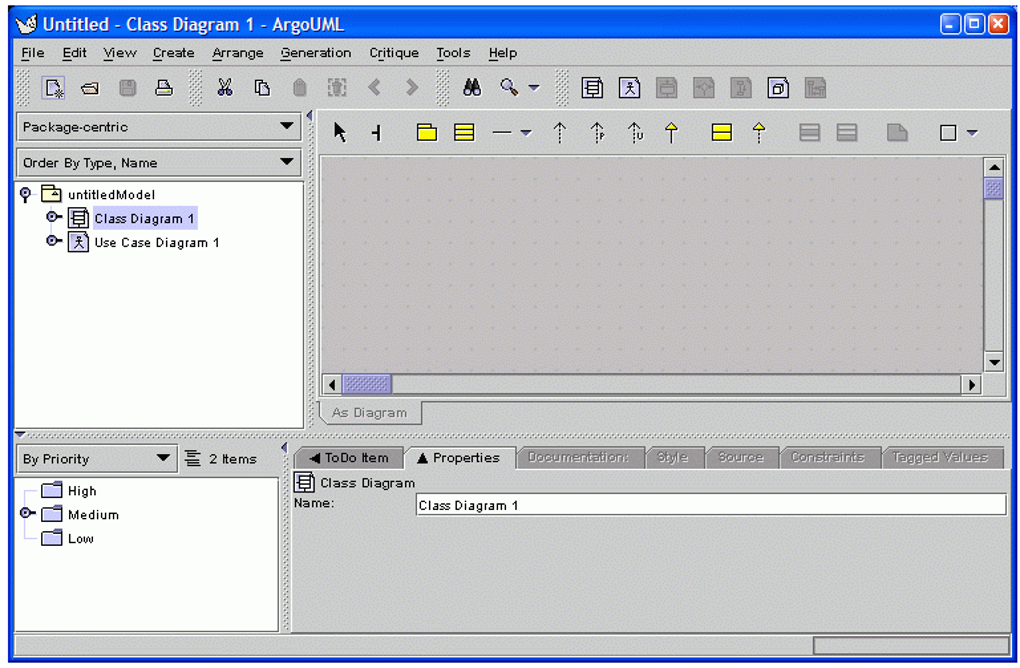Open the Help menu
Image resolution: width=1020 pixels, height=668 pixels.
[x=502, y=53]
